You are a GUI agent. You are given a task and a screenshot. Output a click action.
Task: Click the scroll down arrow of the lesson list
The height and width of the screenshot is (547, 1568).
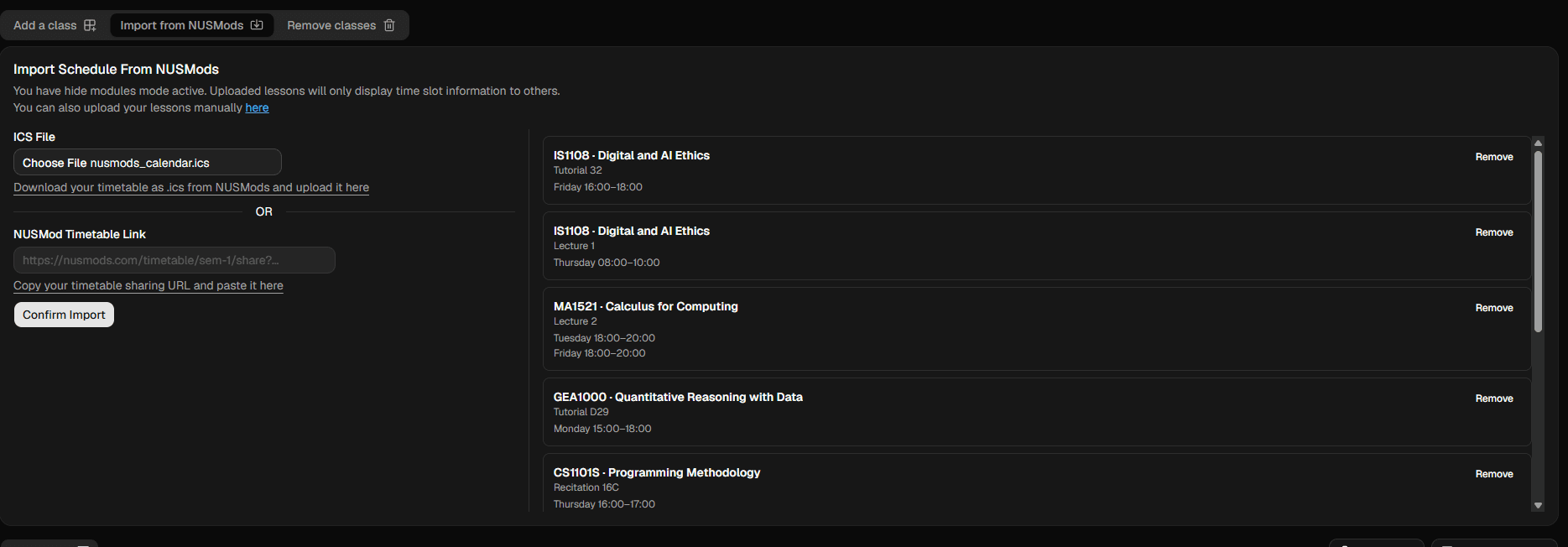[1538, 505]
